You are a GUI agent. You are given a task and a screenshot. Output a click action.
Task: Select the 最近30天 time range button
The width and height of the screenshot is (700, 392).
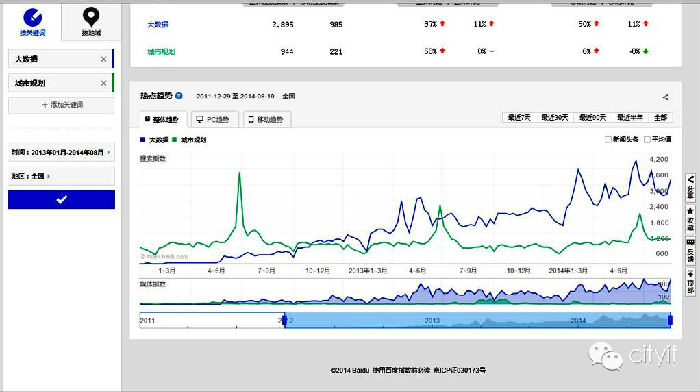point(554,117)
